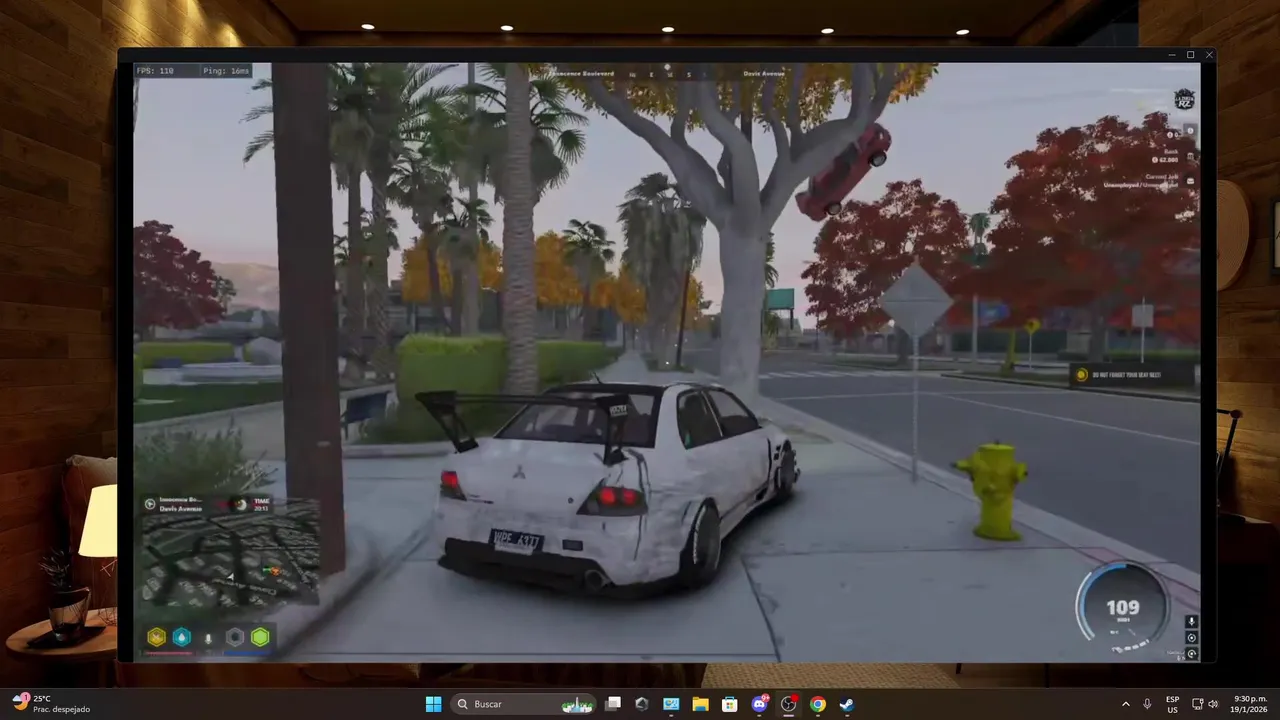Switch to the recording app with the red dot
This screenshot has height=720, width=1280.
788,704
